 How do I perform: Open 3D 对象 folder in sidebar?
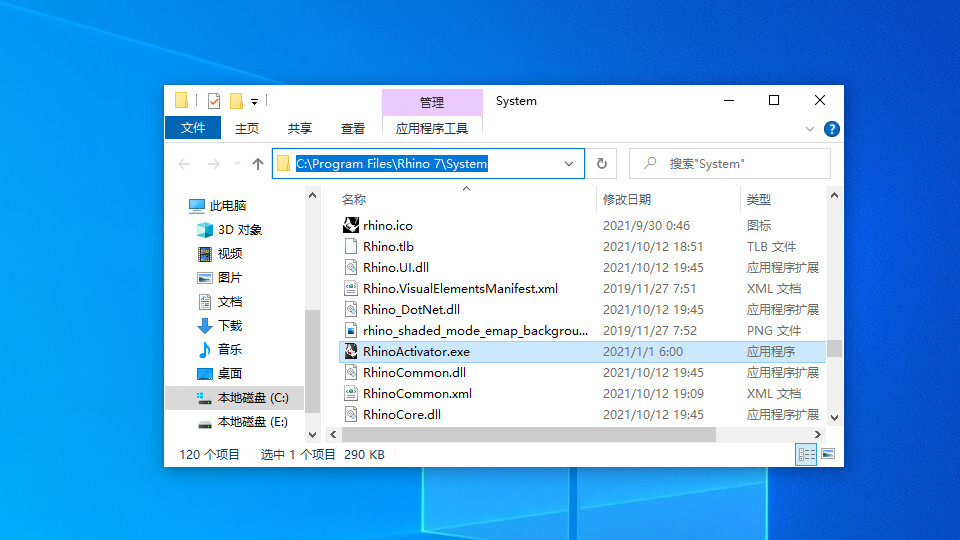click(x=239, y=230)
